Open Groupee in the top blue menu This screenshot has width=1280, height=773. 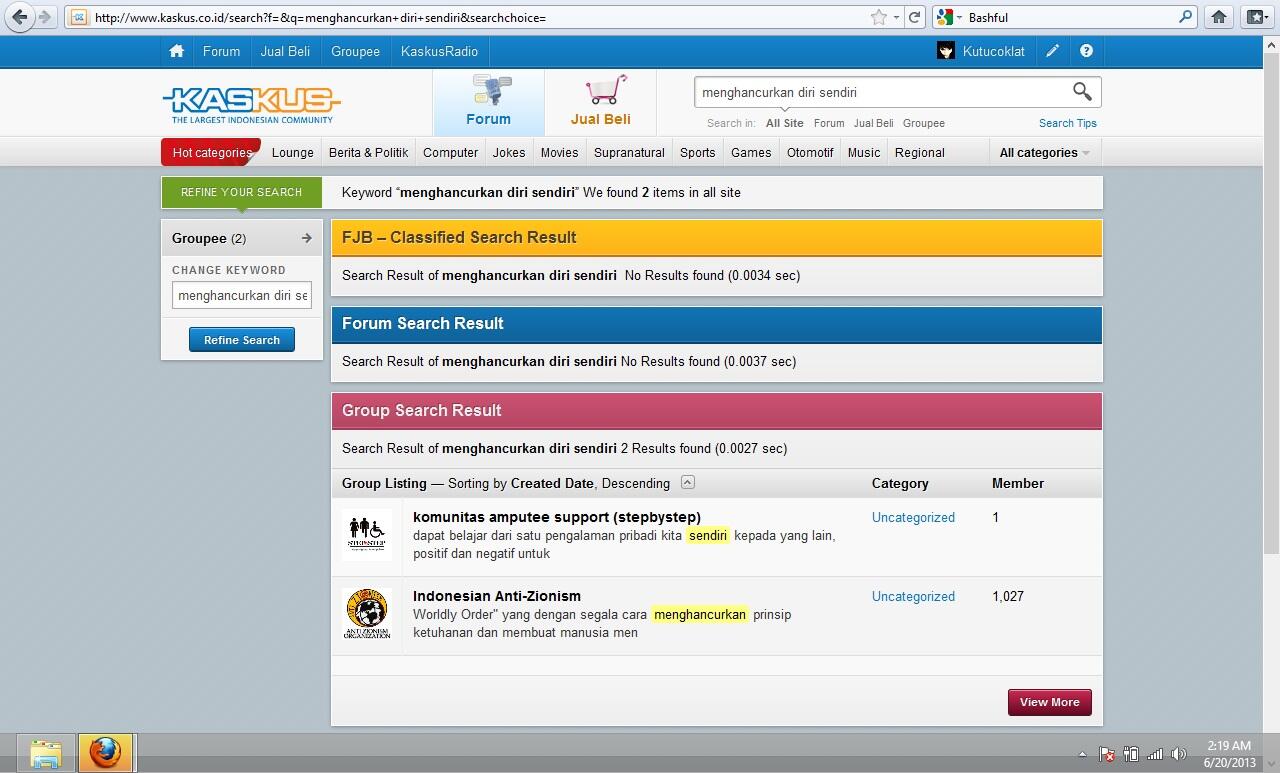(x=355, y=51)
